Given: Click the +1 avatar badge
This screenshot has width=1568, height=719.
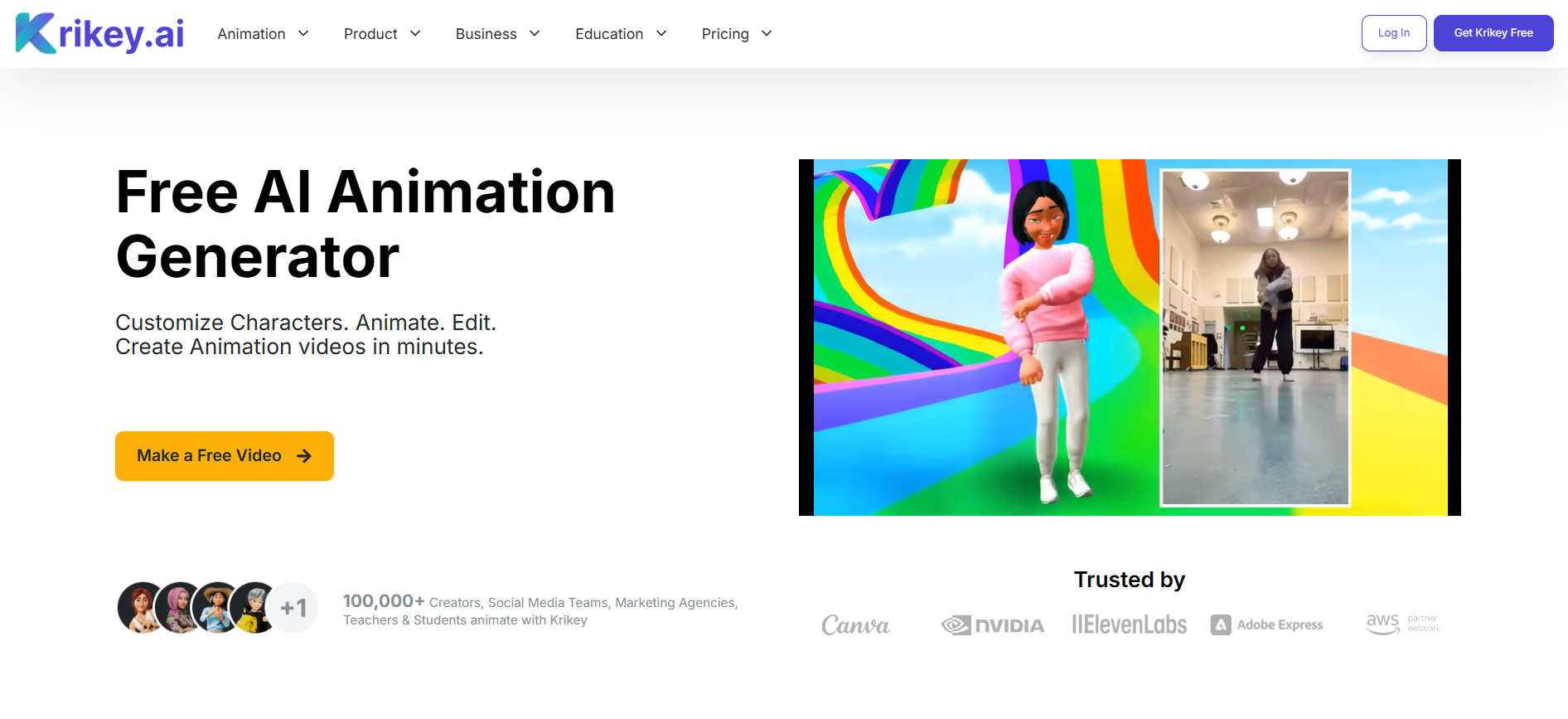Looking at the screenshot, I should [x=294, y=608].
